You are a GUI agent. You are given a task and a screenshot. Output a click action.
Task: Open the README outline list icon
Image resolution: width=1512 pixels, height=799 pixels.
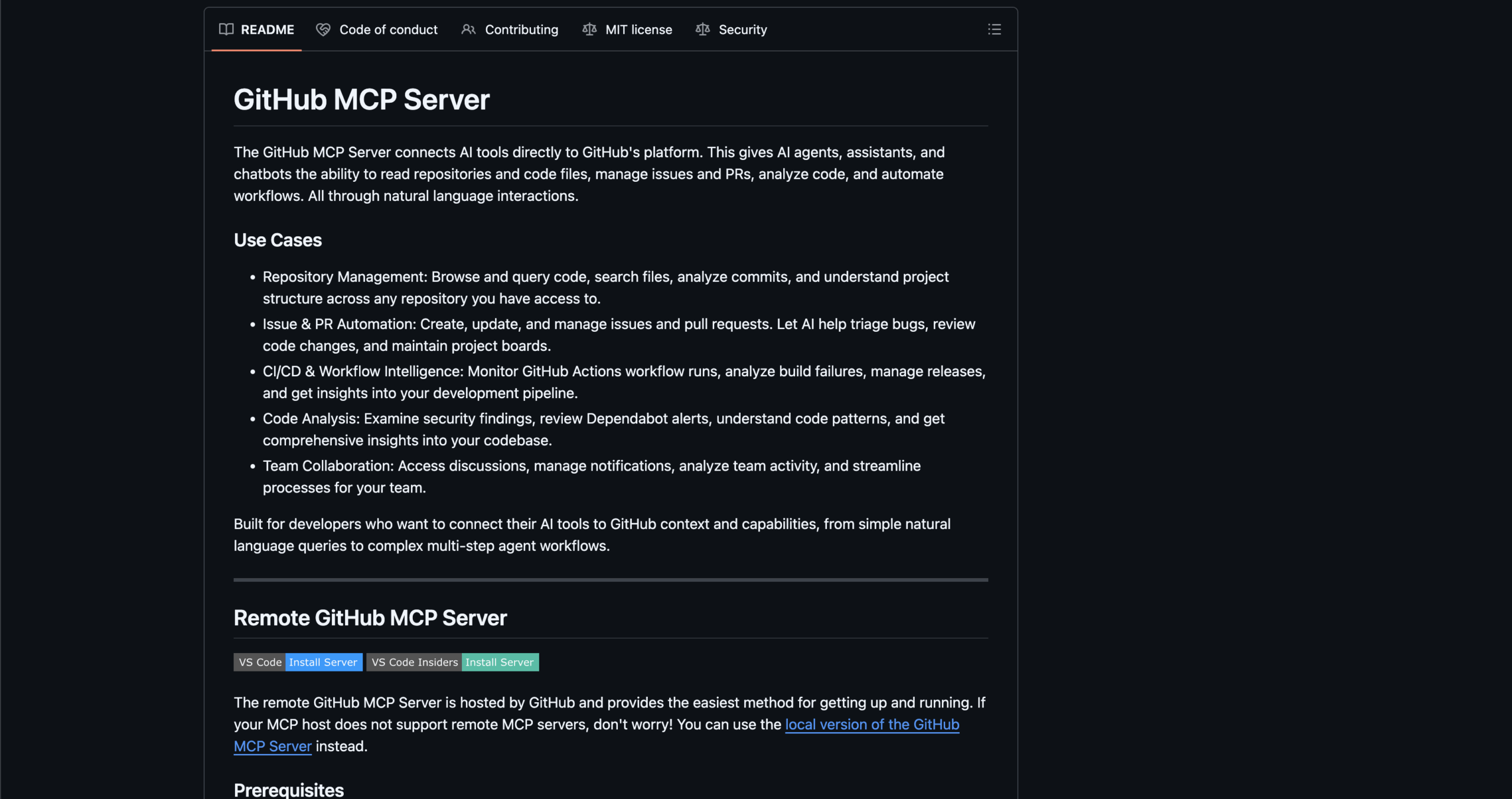(x=994, y=30)
